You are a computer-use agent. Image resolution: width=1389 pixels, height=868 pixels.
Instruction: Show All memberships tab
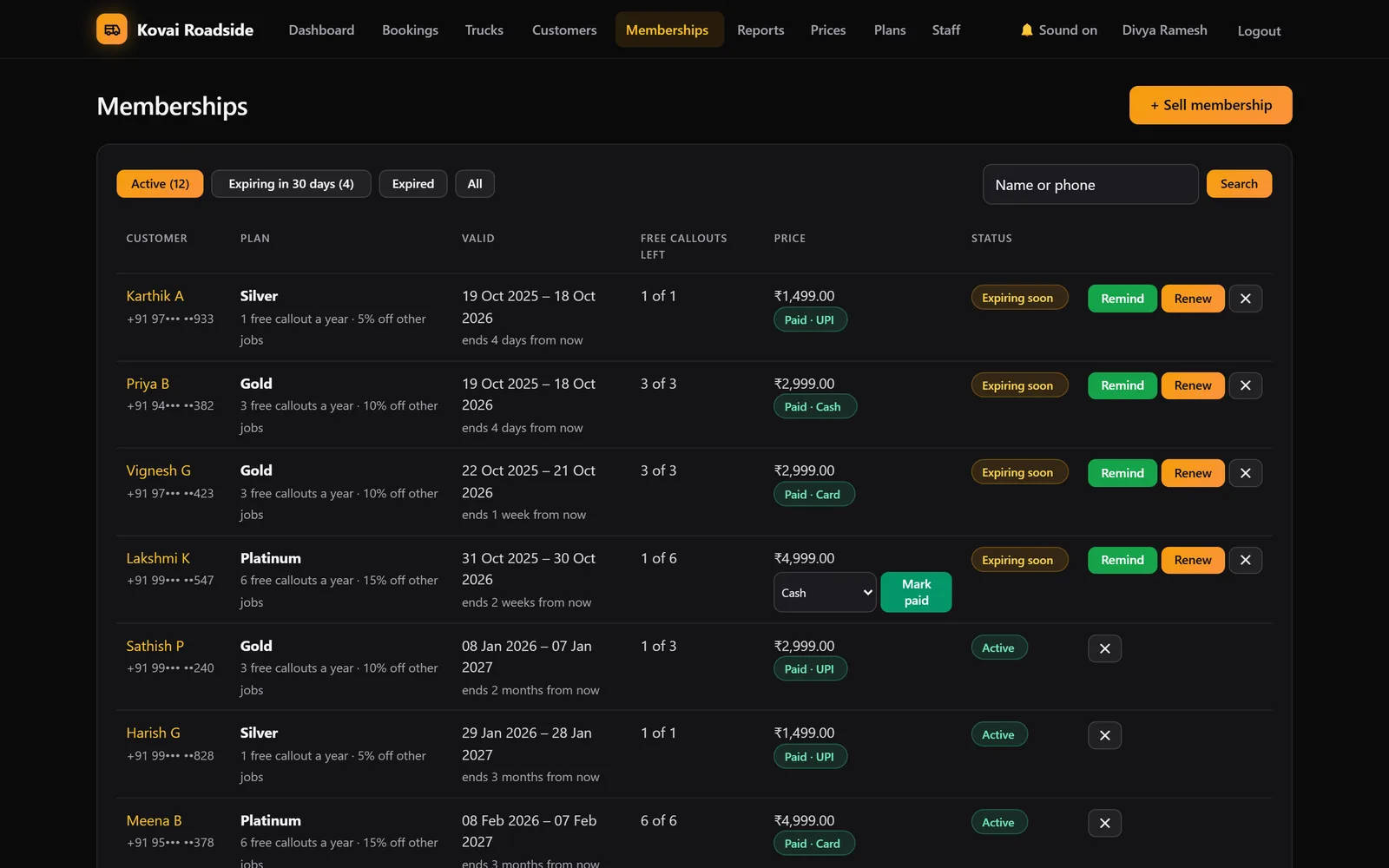475,184
